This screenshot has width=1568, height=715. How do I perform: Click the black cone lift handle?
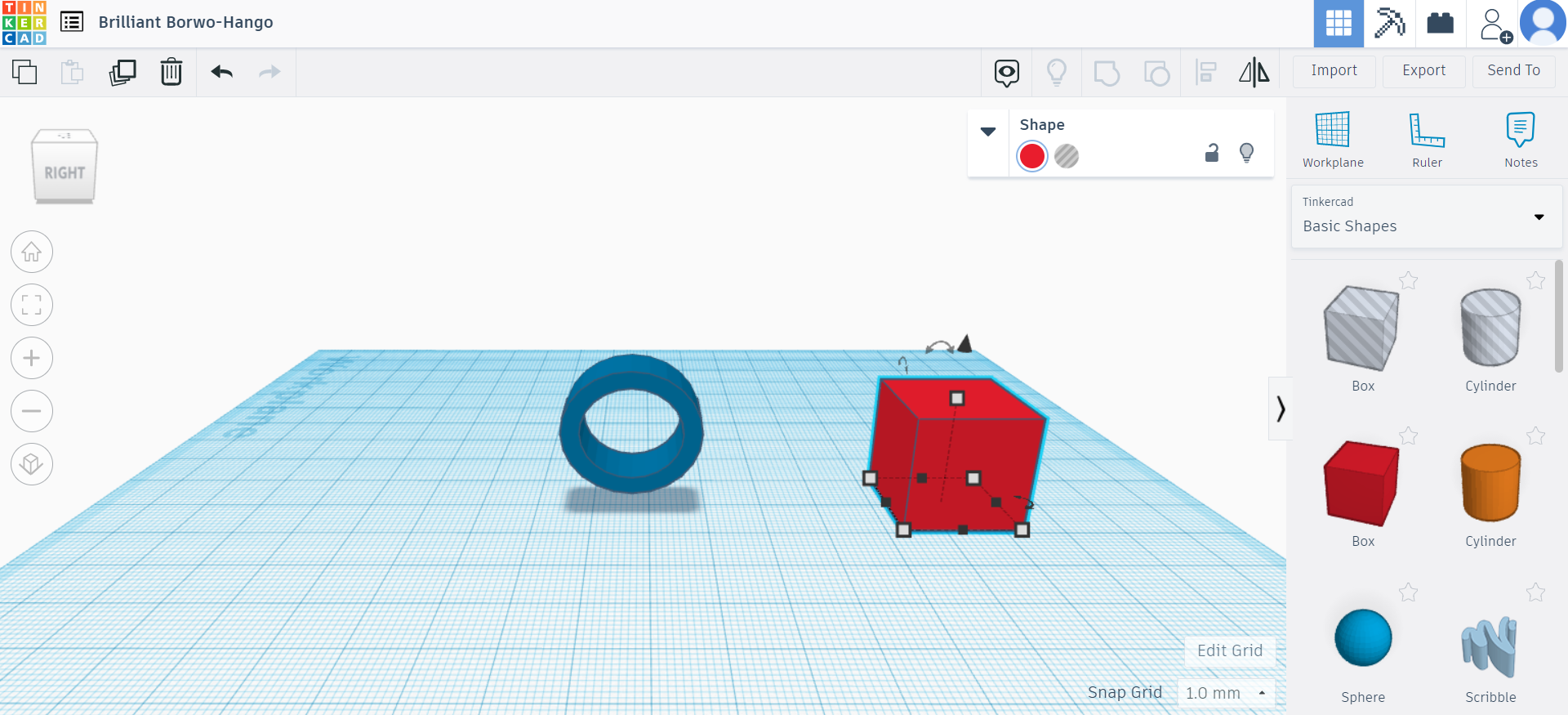(x=965, y=343)
